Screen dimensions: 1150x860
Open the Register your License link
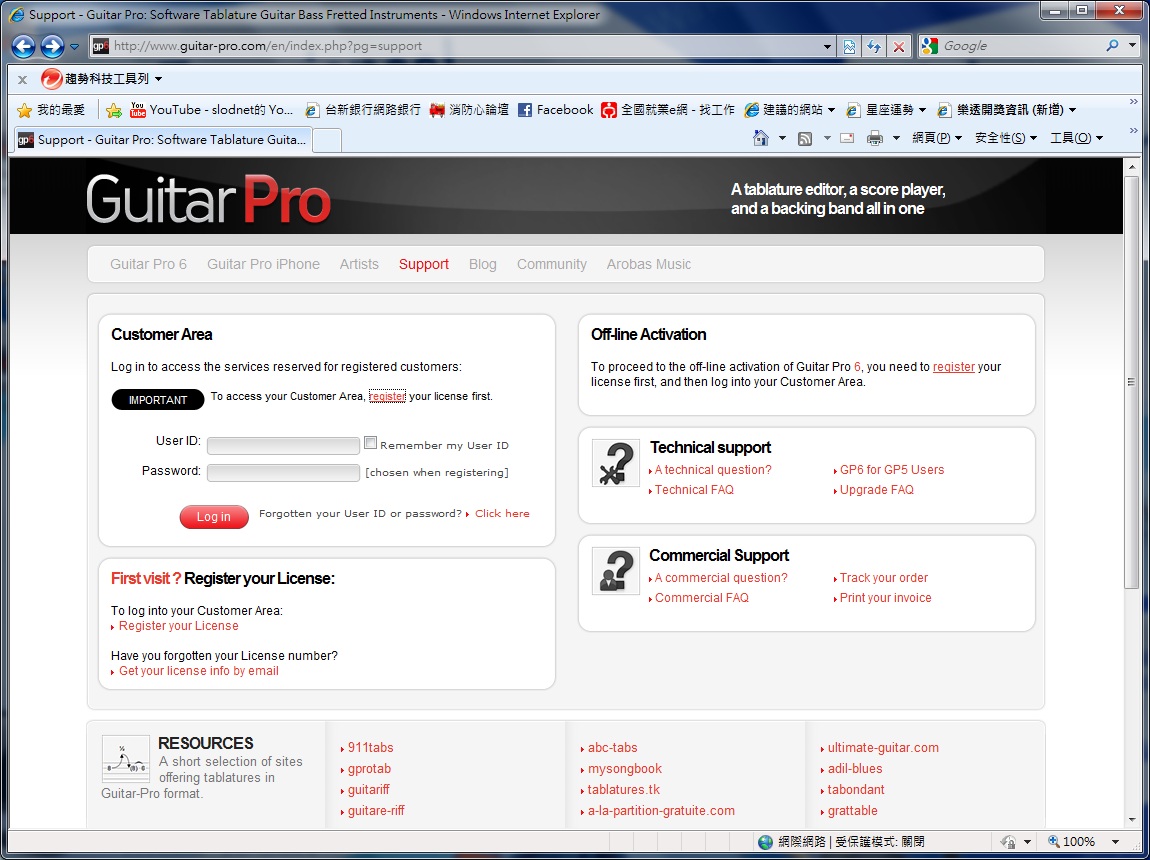tap(178, 626)
